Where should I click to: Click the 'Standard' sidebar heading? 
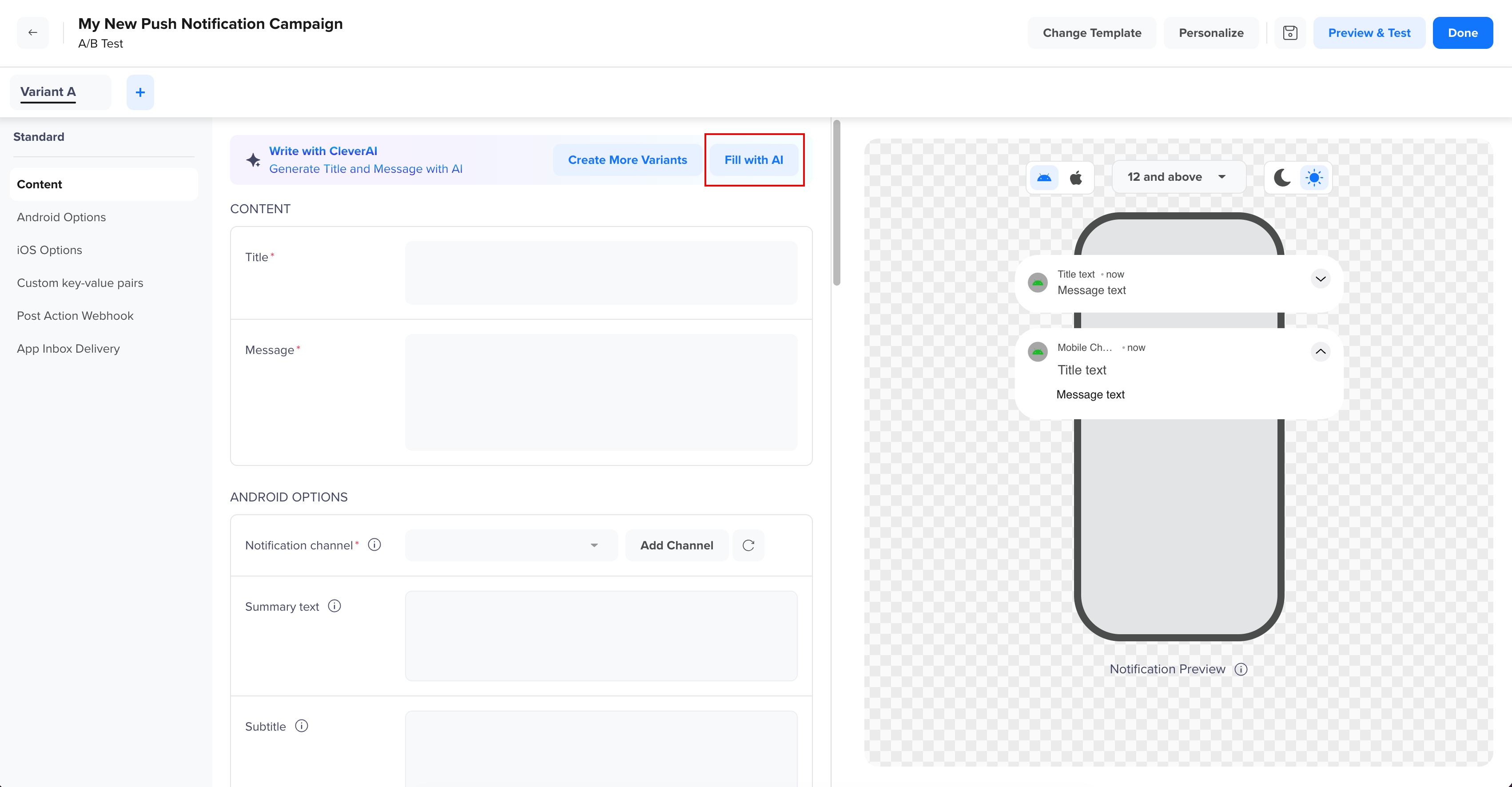(39, 137)
